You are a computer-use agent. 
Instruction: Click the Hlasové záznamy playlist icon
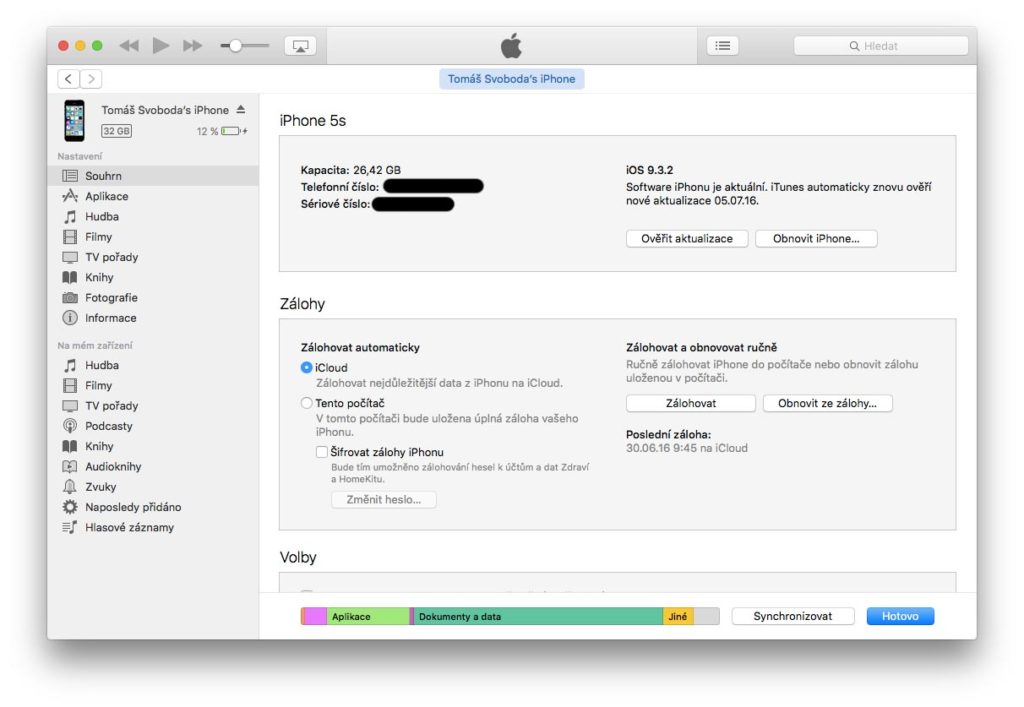(70, 527)
